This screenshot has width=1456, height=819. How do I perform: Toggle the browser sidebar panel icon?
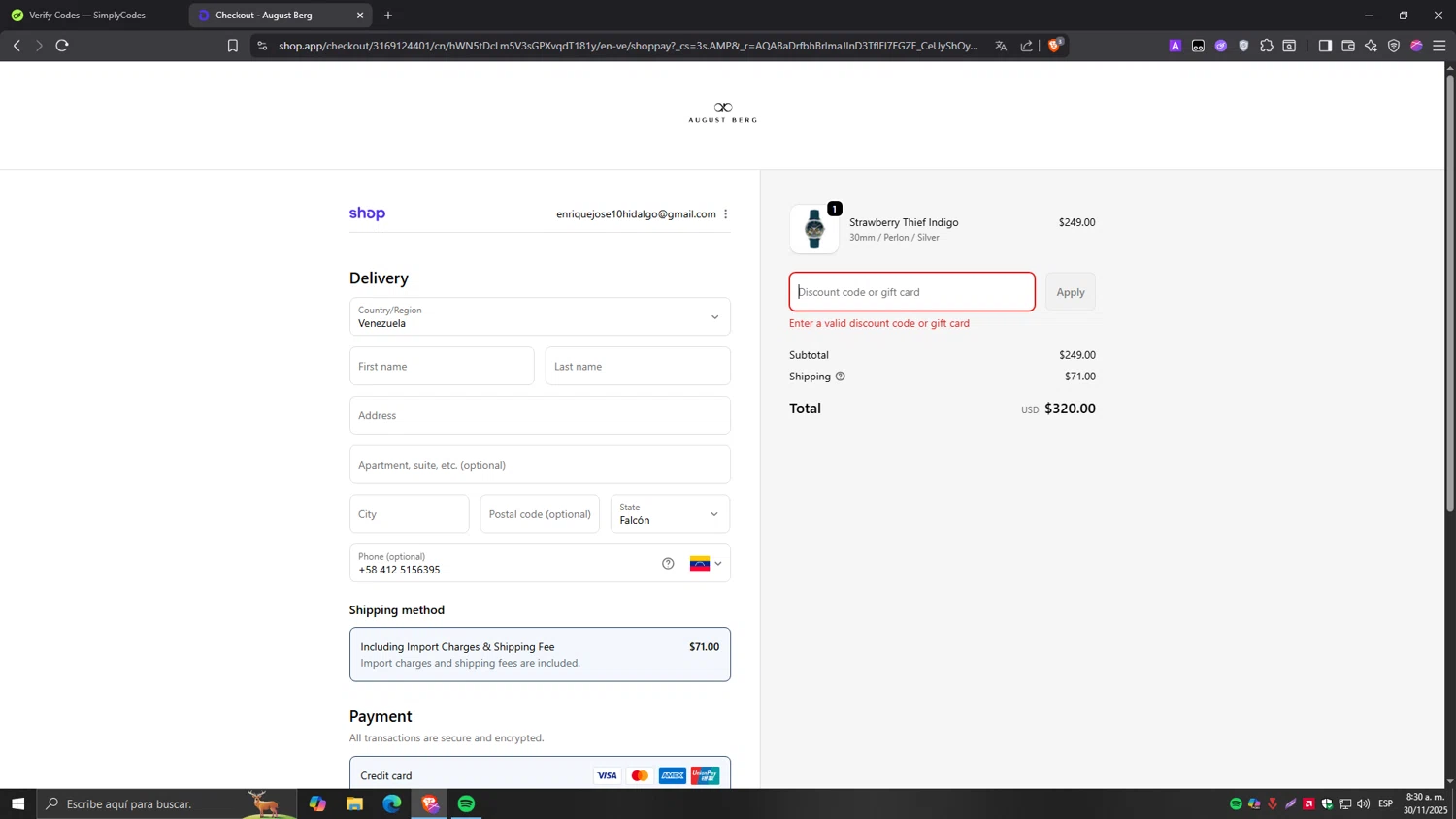coord(1325,46)
